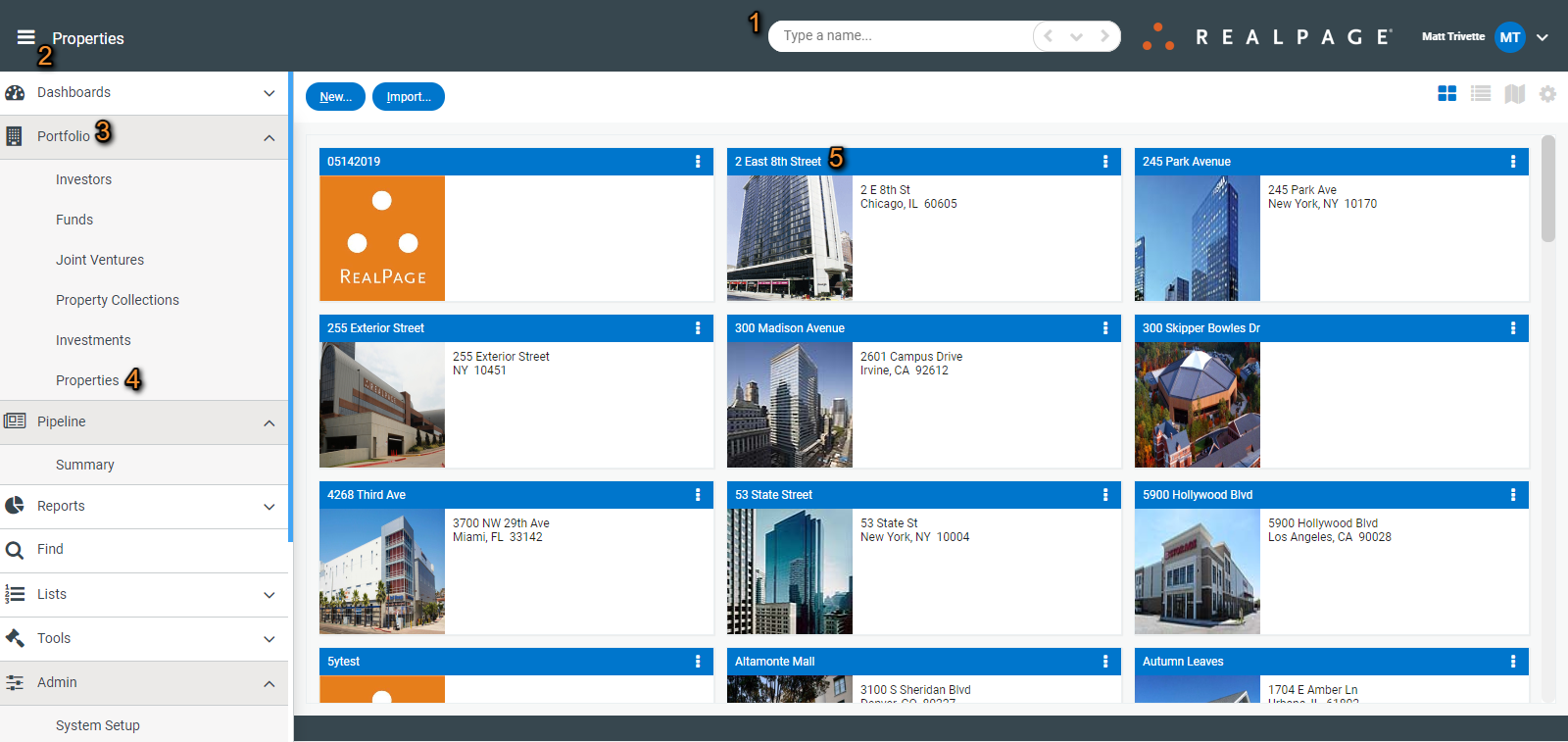Open Investments menu item
The width and height of the screenshot is (1568, 742).
[93, 340]
